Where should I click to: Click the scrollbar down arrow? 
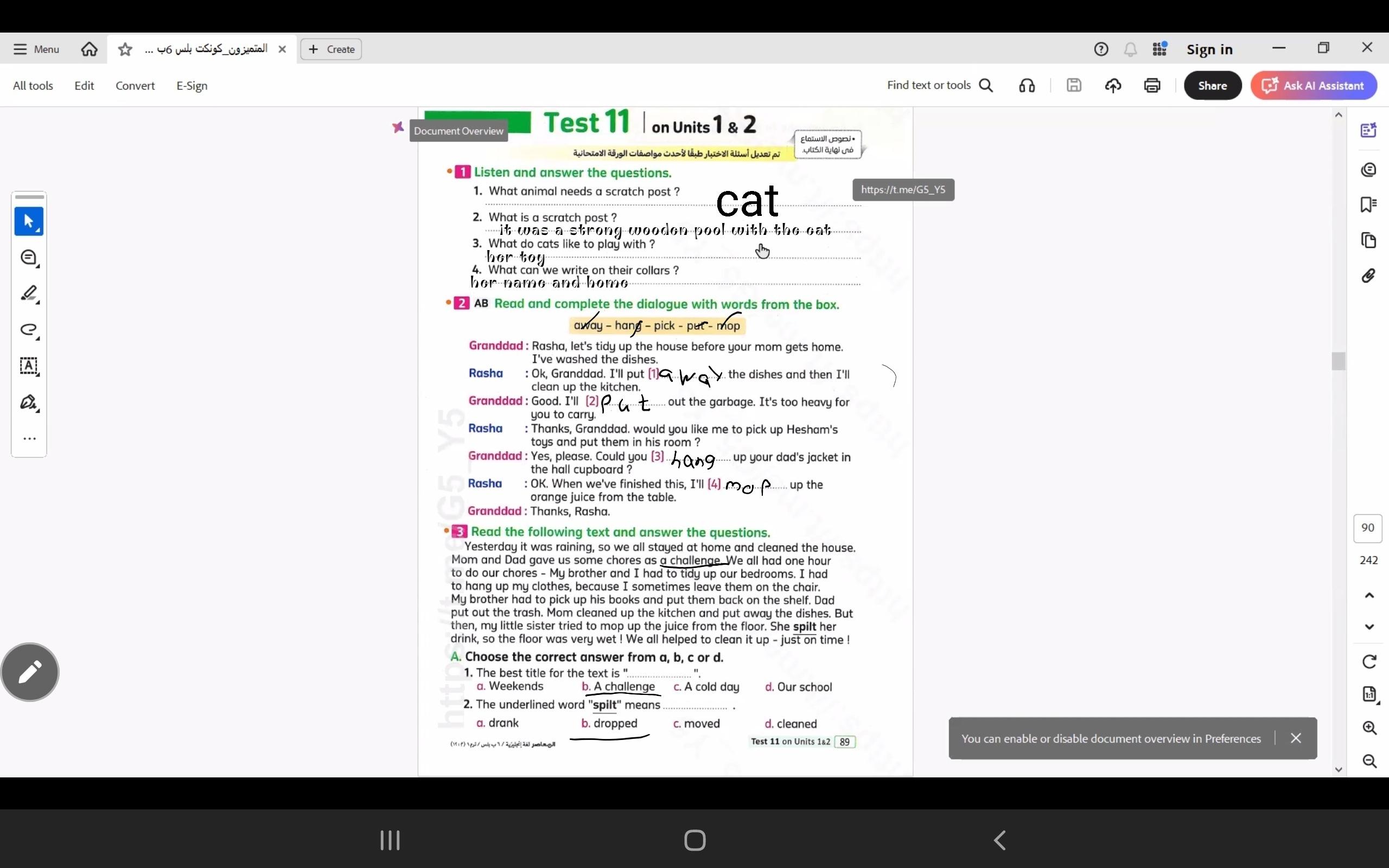click(1339, 770)
